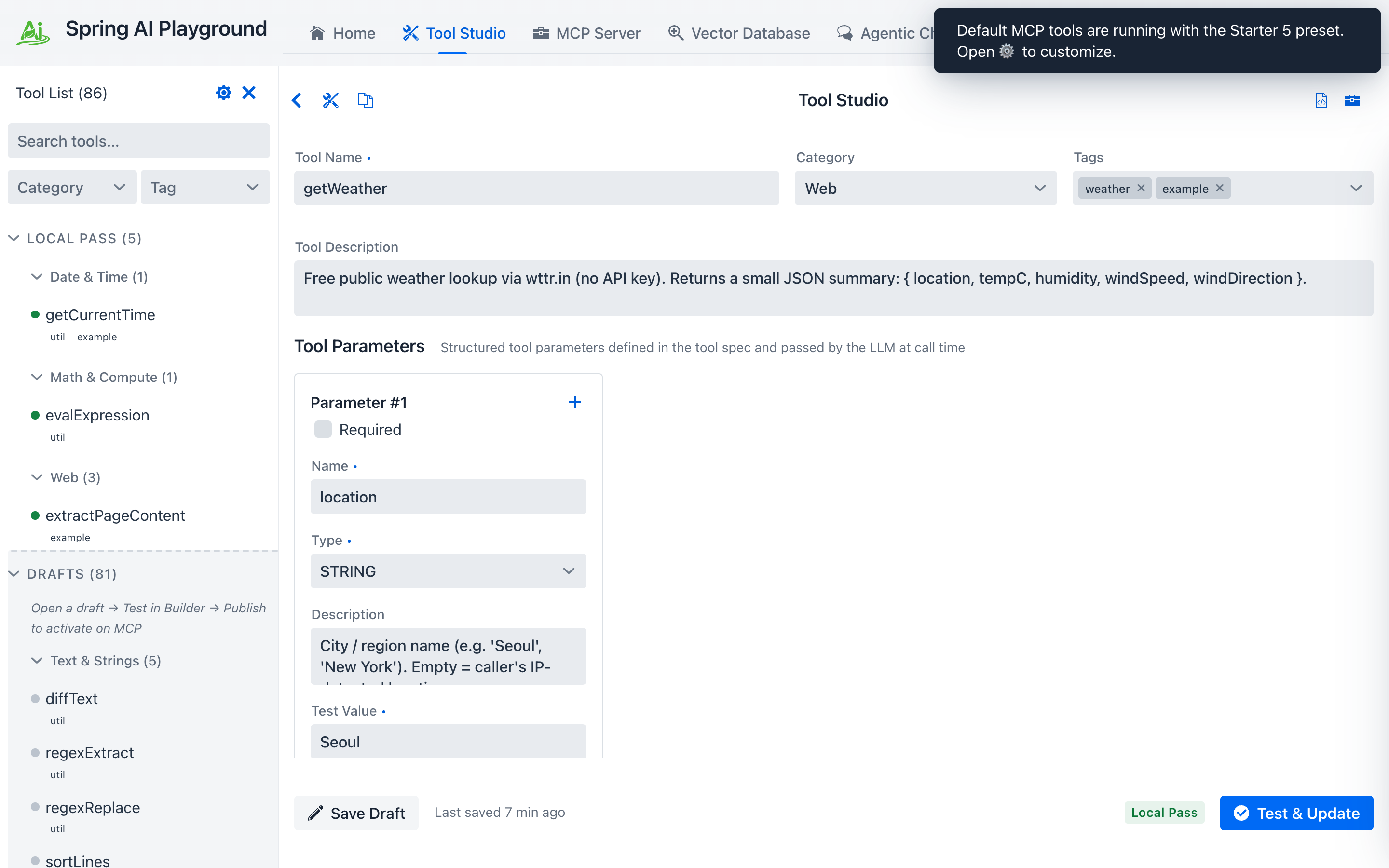Click the 'Last saved 7 min ago' text

click(x=499, y=813)
